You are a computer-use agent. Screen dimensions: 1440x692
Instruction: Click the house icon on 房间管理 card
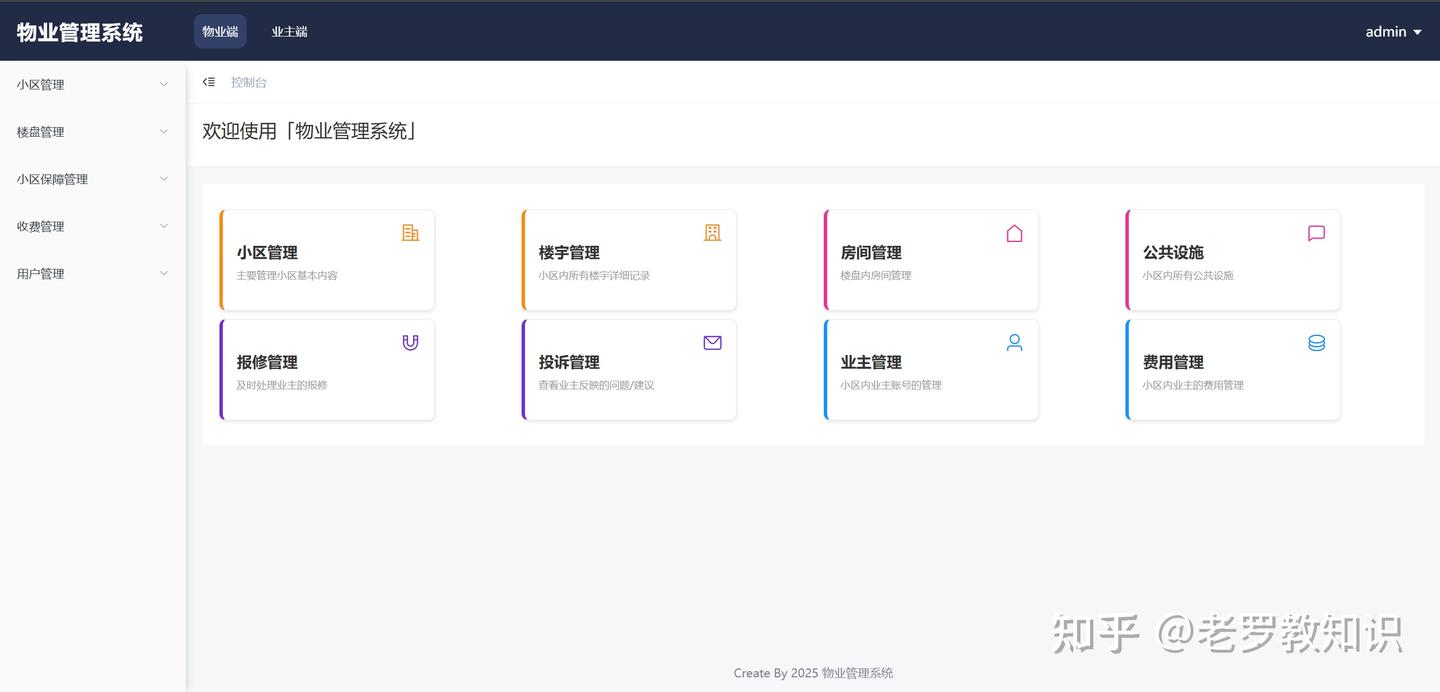[x=1014, y=233]
